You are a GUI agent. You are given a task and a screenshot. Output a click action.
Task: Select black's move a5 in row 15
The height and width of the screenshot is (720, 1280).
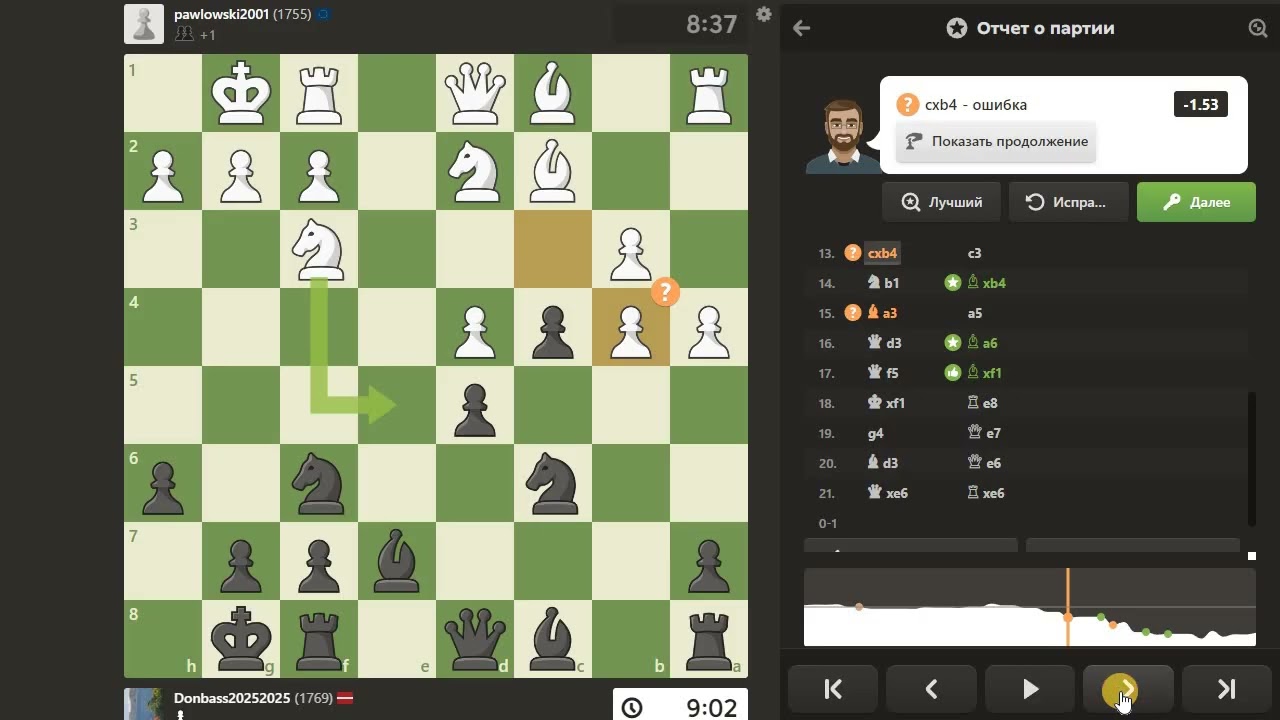click(974, 313)
